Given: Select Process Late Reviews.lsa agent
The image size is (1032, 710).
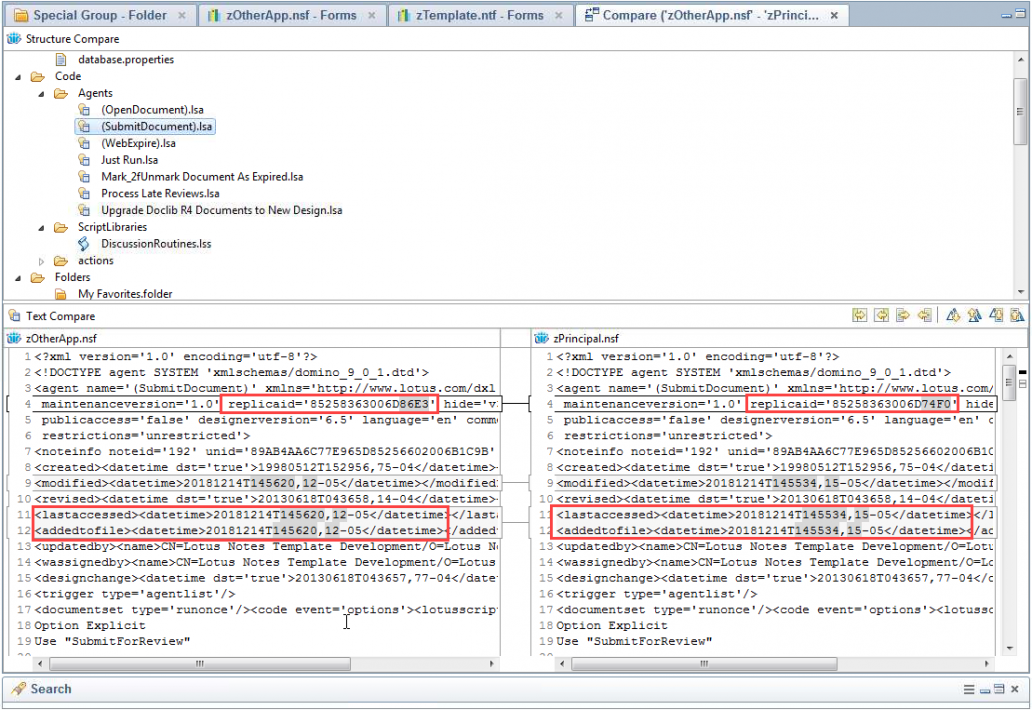Looking at the screenshot, I should coord(160,193).
